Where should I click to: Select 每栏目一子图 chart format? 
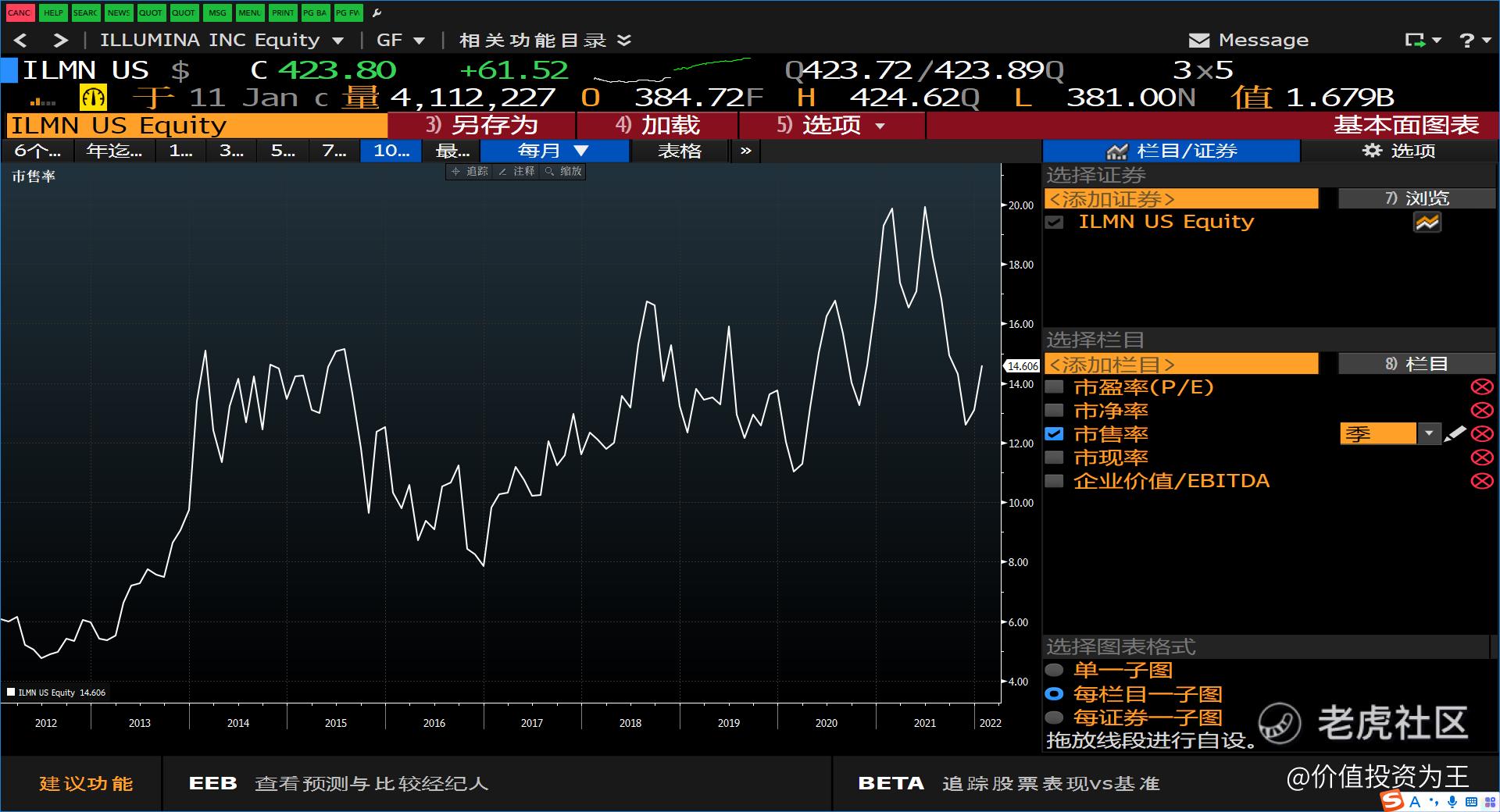pos(1055,693)
